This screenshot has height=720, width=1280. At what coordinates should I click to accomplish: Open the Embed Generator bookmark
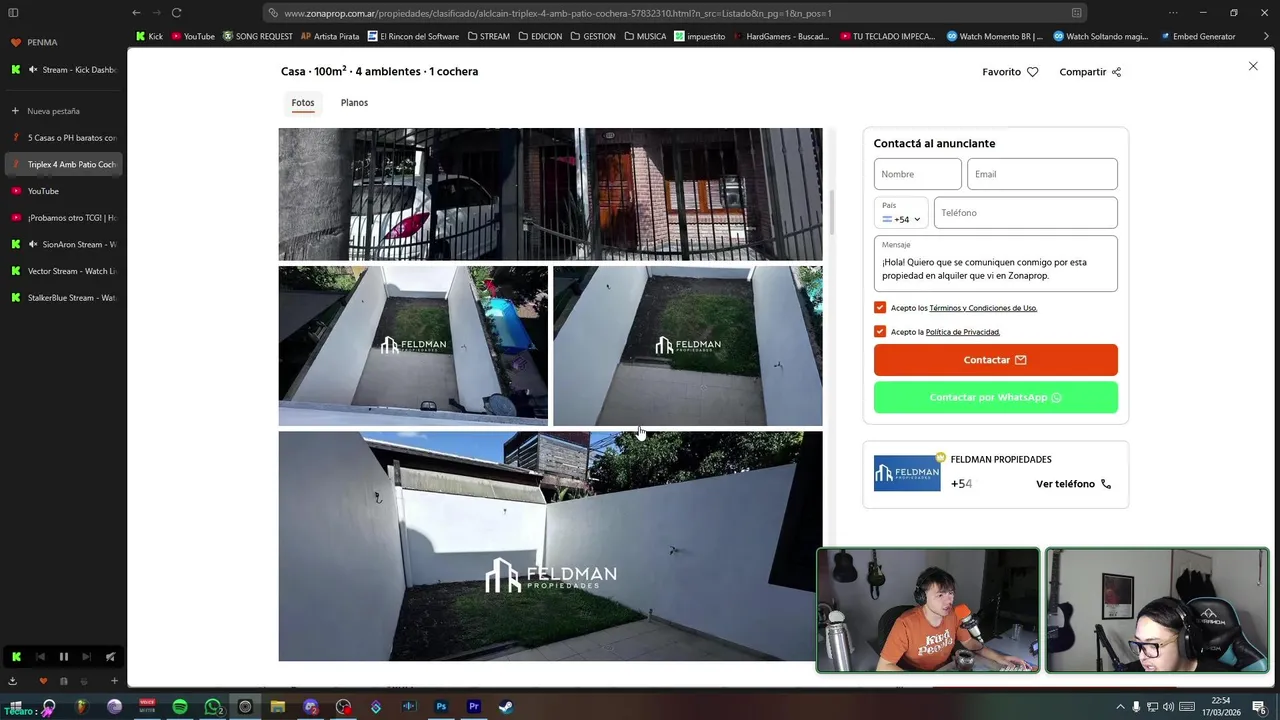coord(1198,36)
